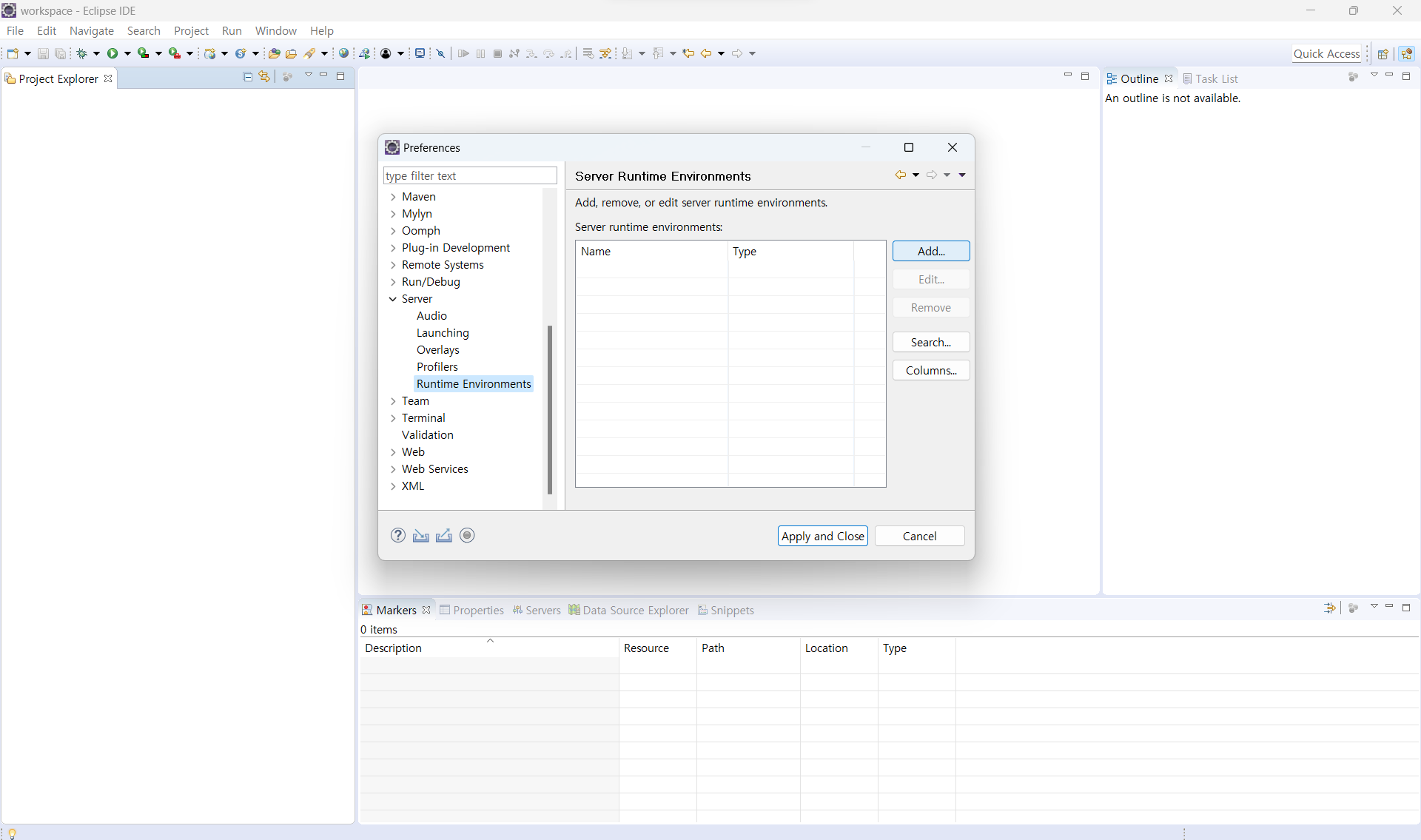Screen dimensions: 1421x840
Task: Click Apply and Close button
Action: [x=823, y=536]
